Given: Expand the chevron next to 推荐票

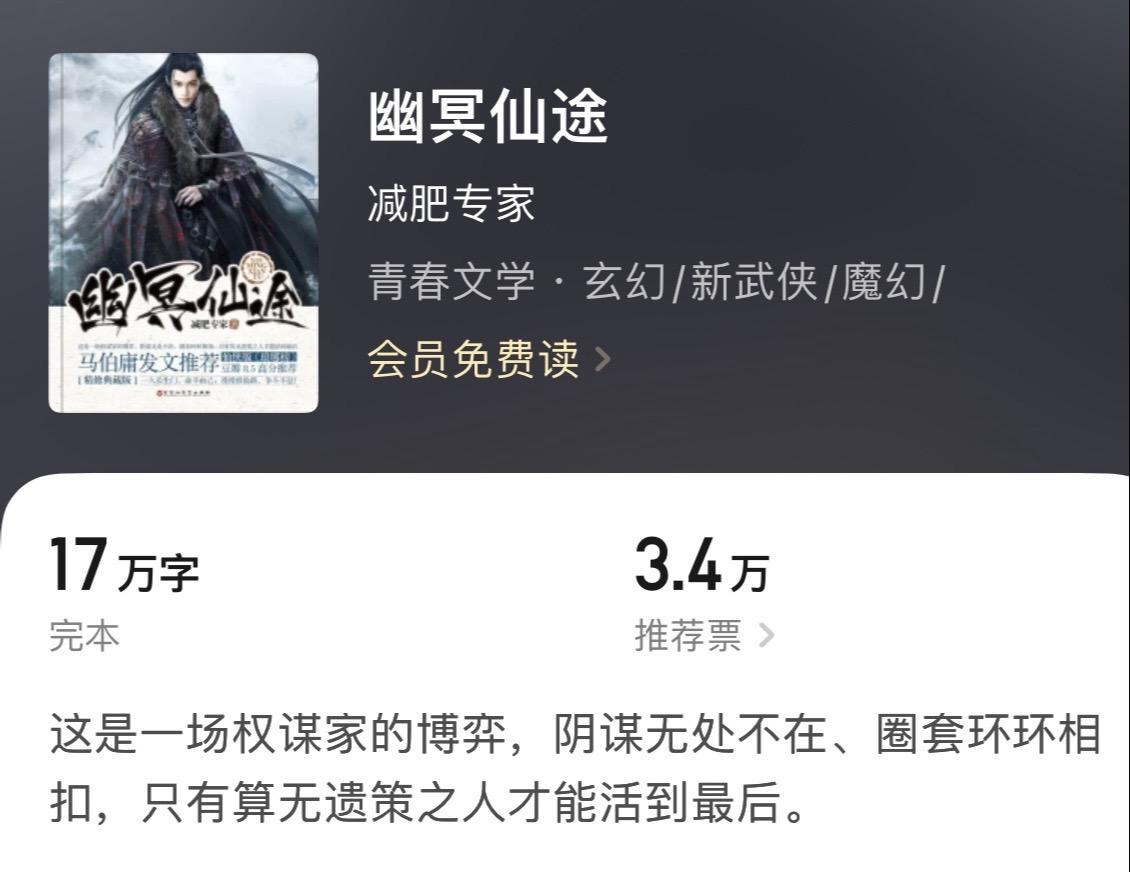Looking at the screenshot, I should point(767,636).
